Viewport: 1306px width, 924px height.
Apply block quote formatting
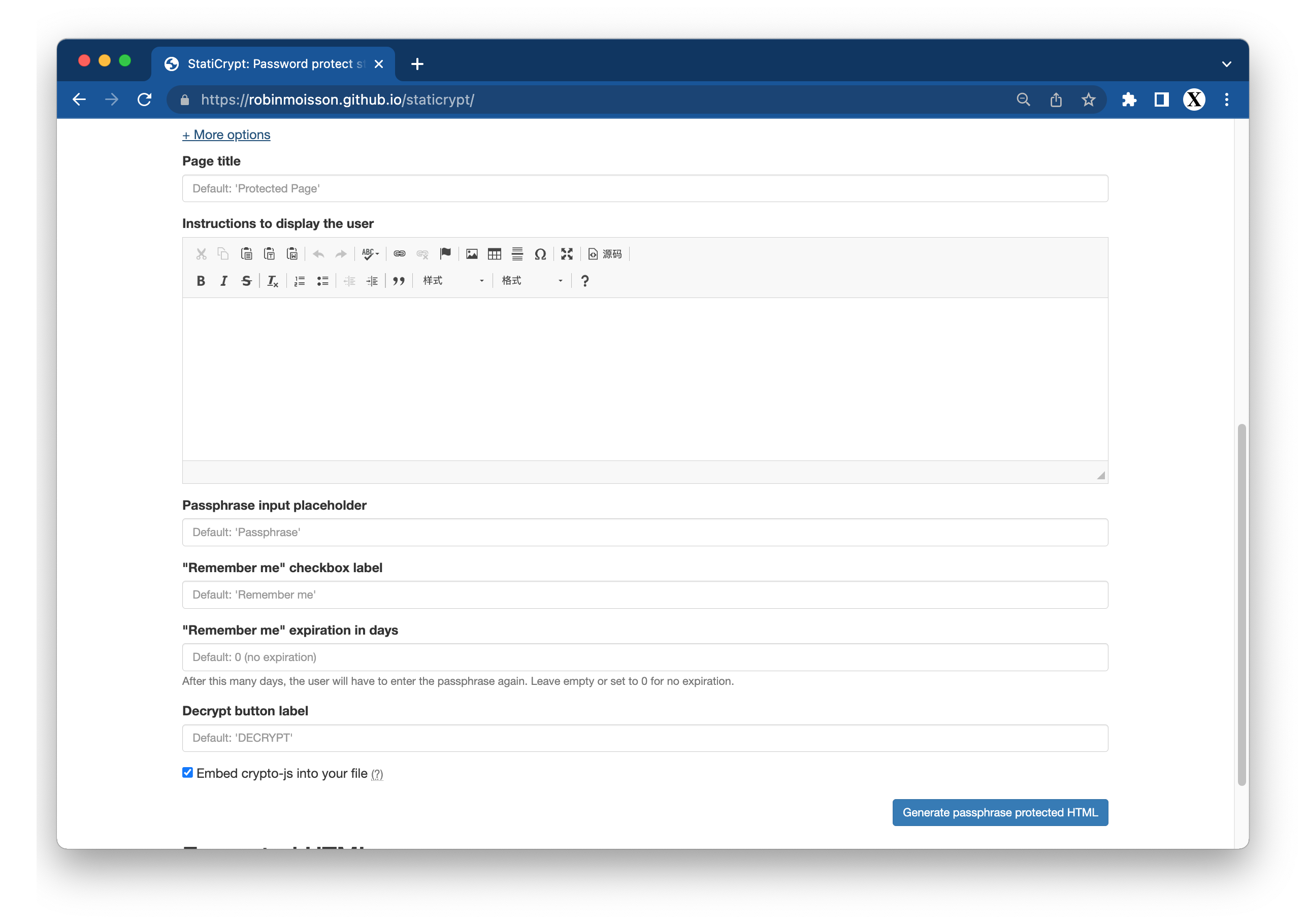click(398, 281)
